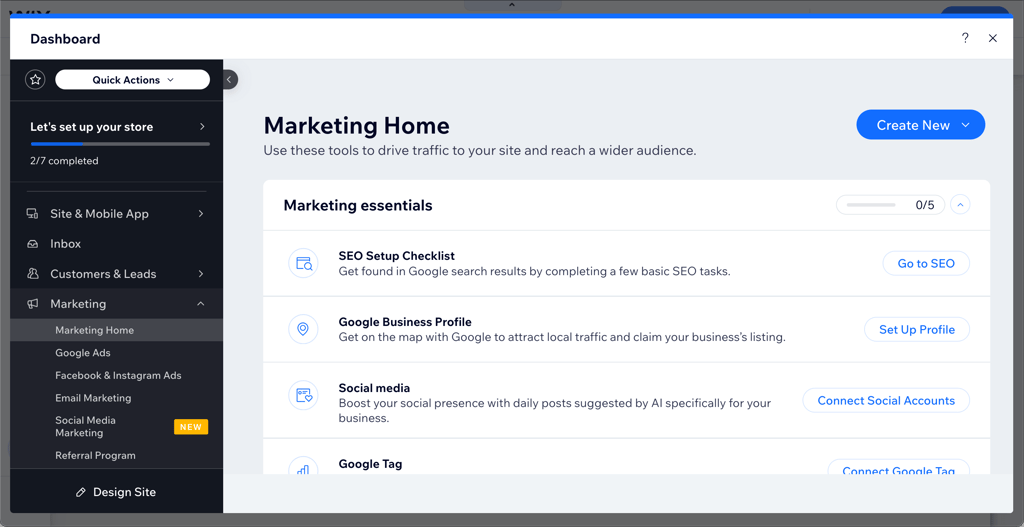Open Social Media Marketing item
Screen dimensions: 1024x527
(x=86, y=426)
